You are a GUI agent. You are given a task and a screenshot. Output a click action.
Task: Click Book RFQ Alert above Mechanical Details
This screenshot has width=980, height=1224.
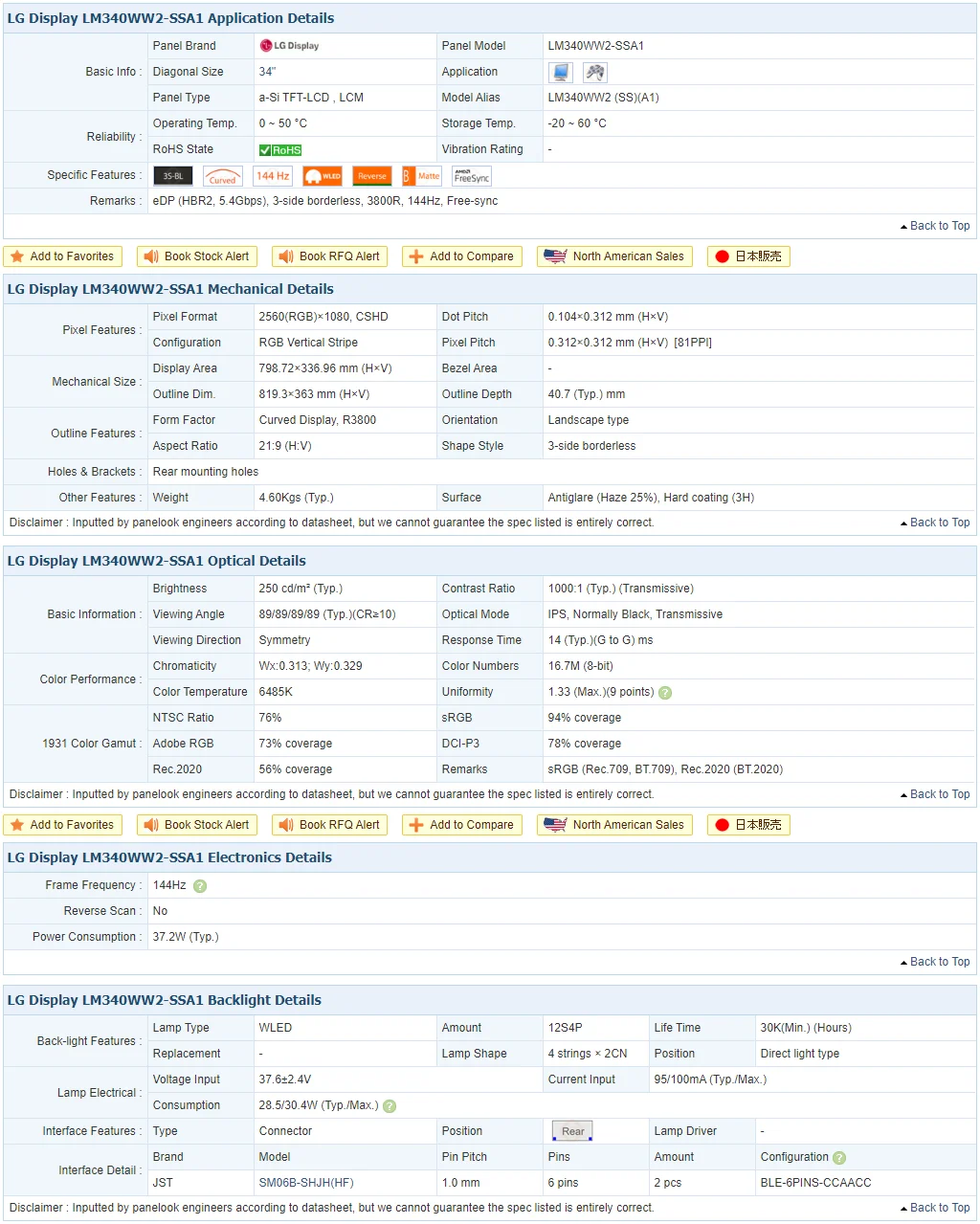pyautogui.click(x=330, y=256)
